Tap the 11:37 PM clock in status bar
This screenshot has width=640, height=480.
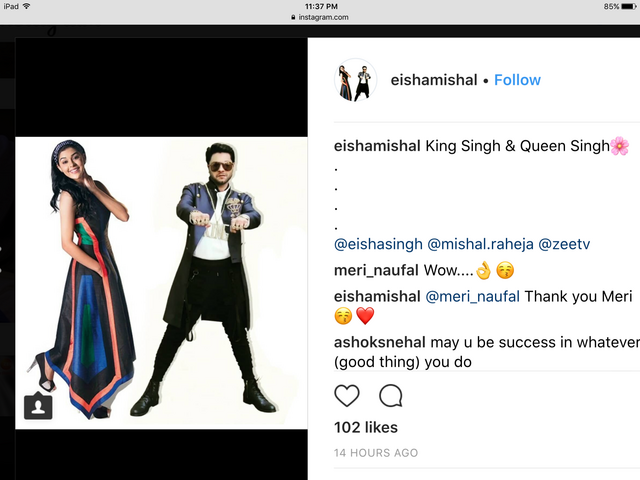coord(321,6)
